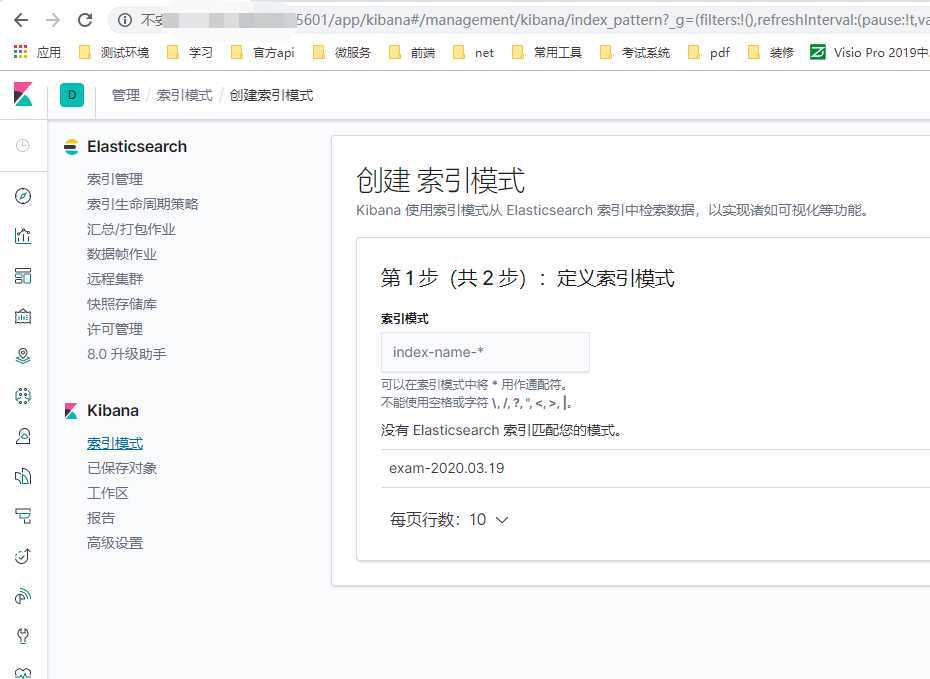Click the Kibana section heading
930x679 pixels.
pos(113,410)
